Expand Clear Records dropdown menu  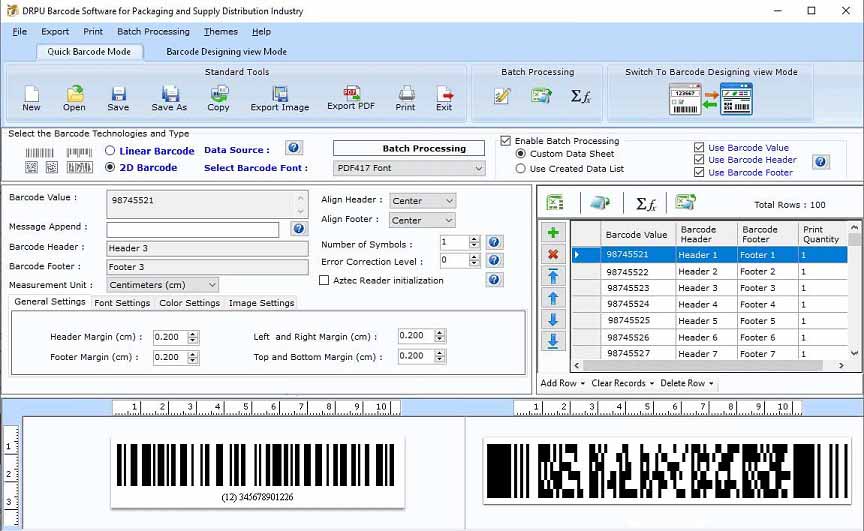pos(623,383)
